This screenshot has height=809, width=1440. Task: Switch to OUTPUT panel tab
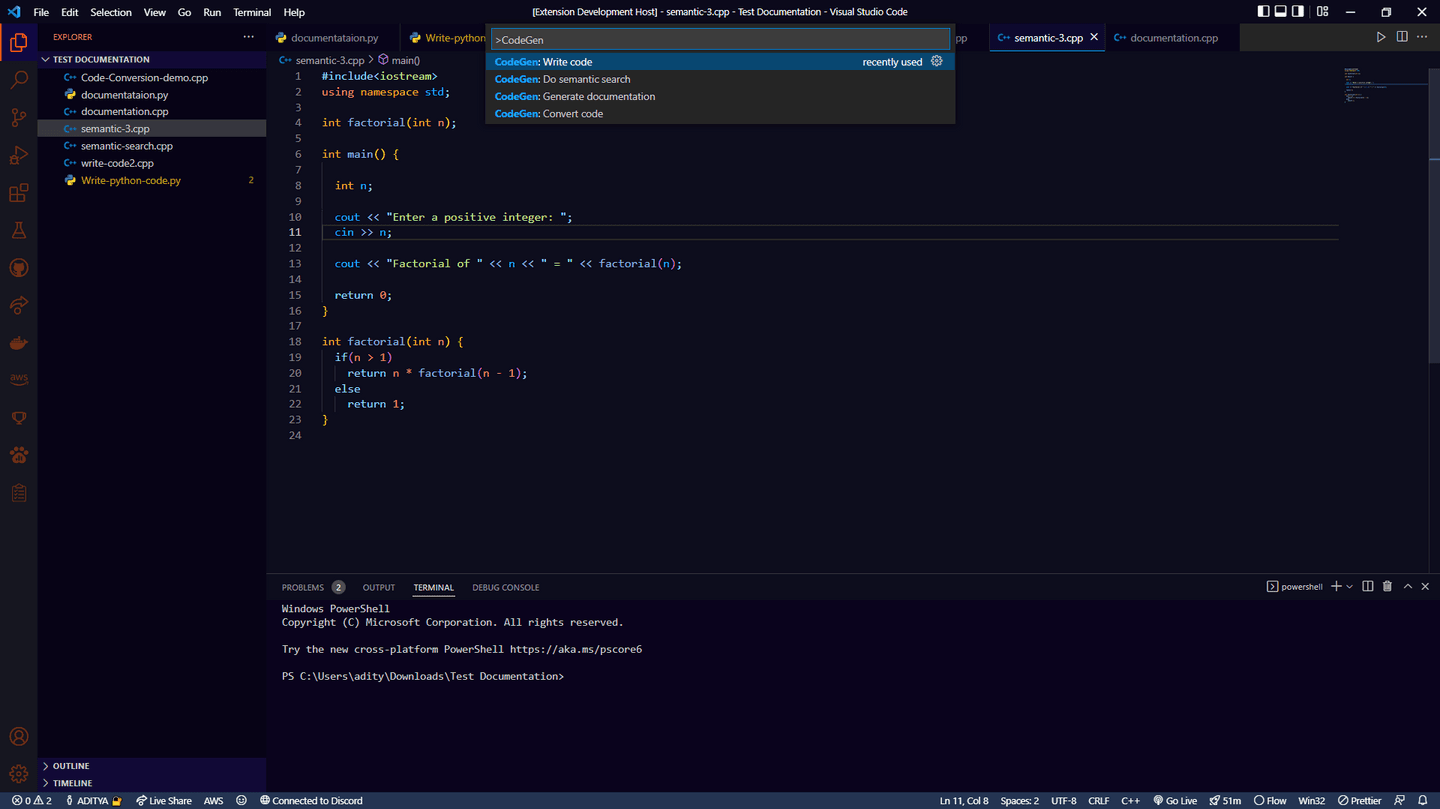pos(378,587)
